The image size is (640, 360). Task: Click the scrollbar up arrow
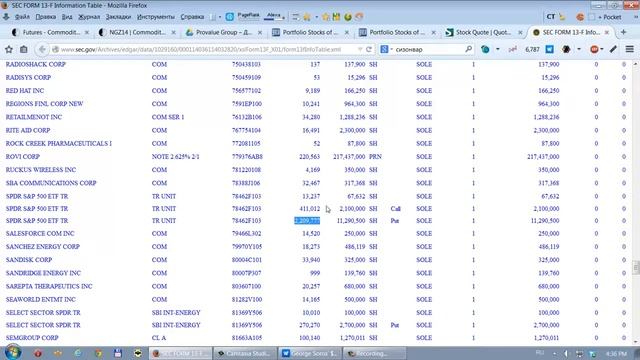[636, 64]
